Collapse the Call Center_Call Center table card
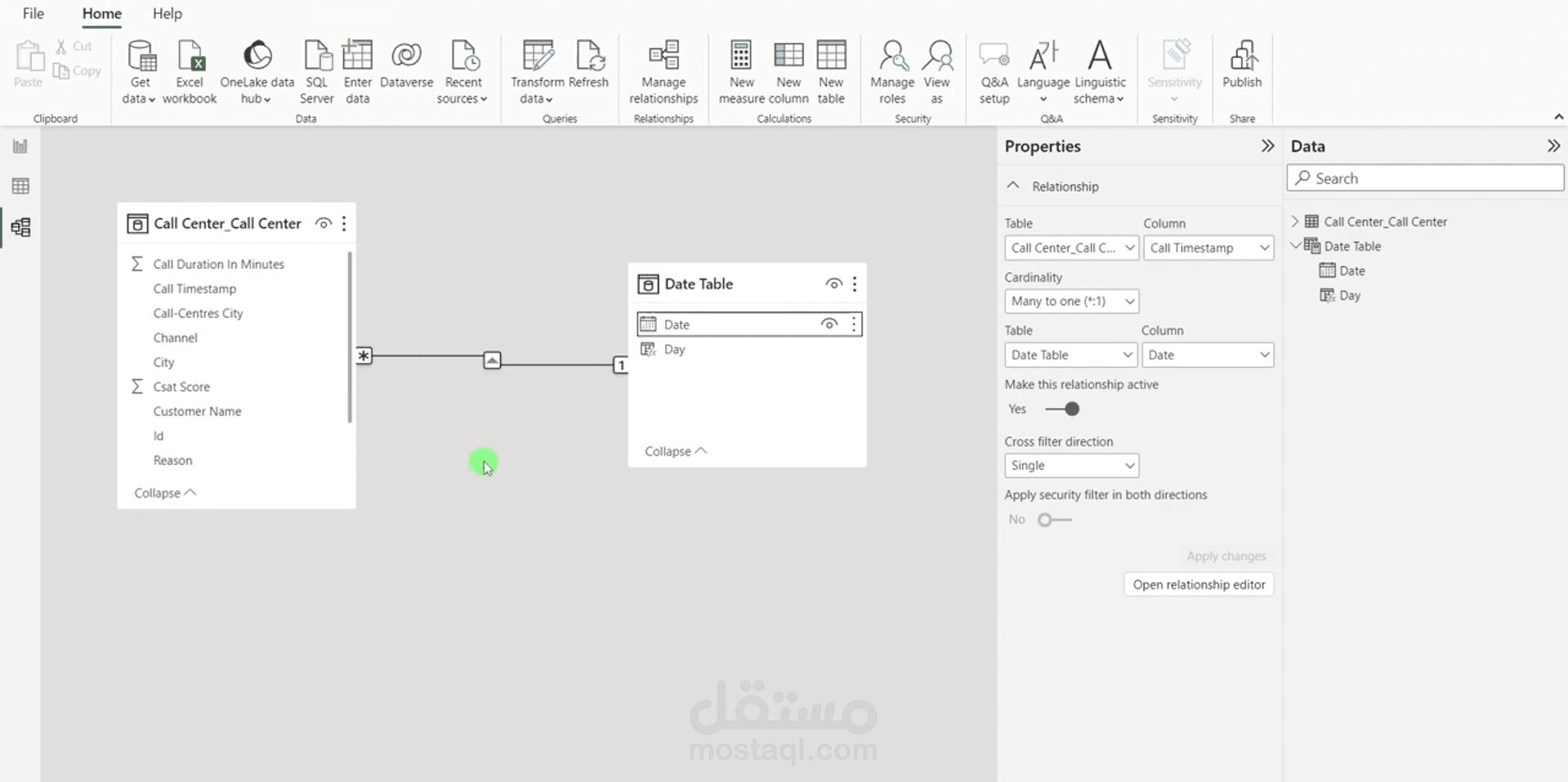Viewport: 1568px width, 782px height. 165,493
